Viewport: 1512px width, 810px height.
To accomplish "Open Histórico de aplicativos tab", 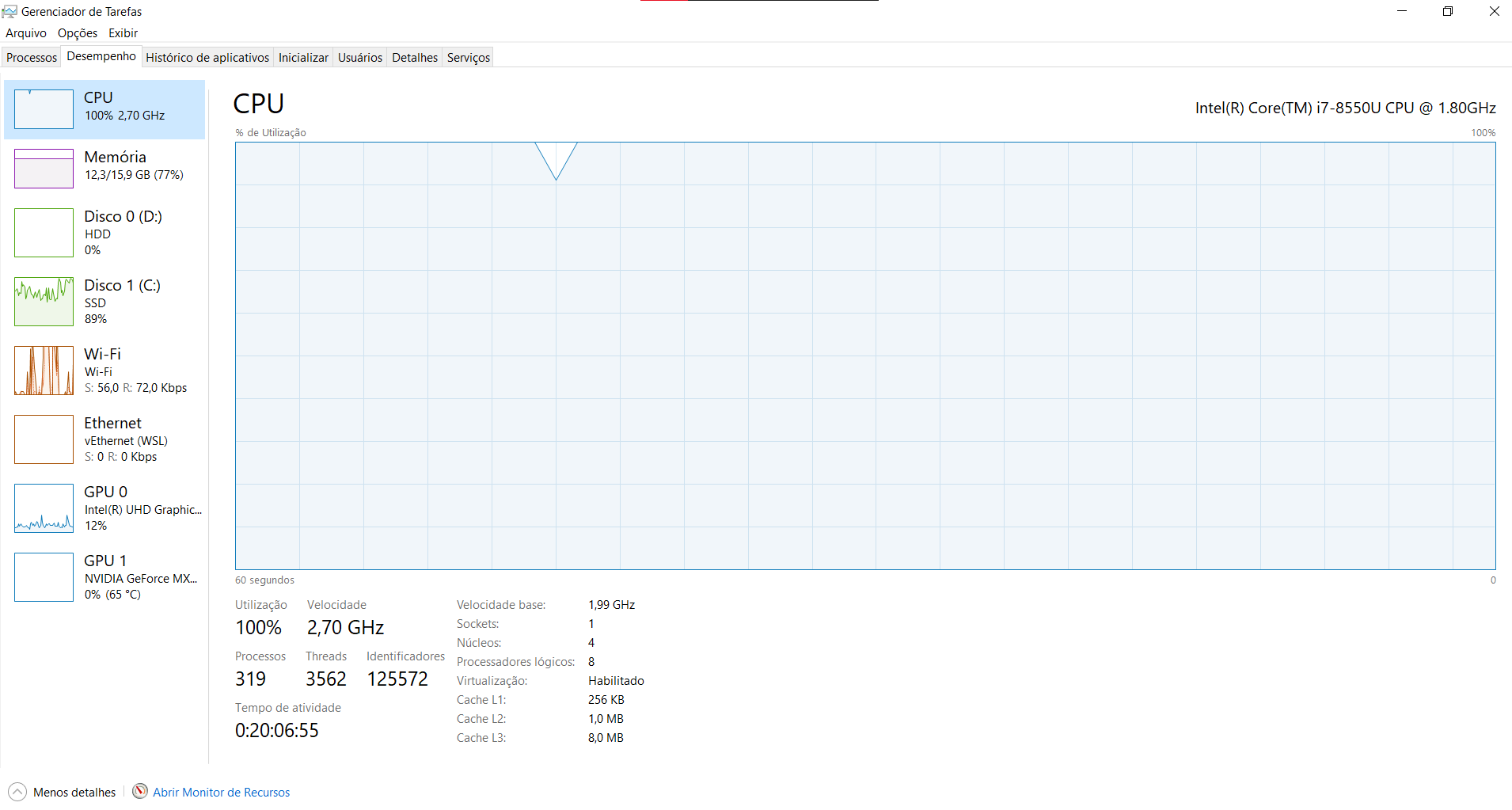I will [207, 58].
